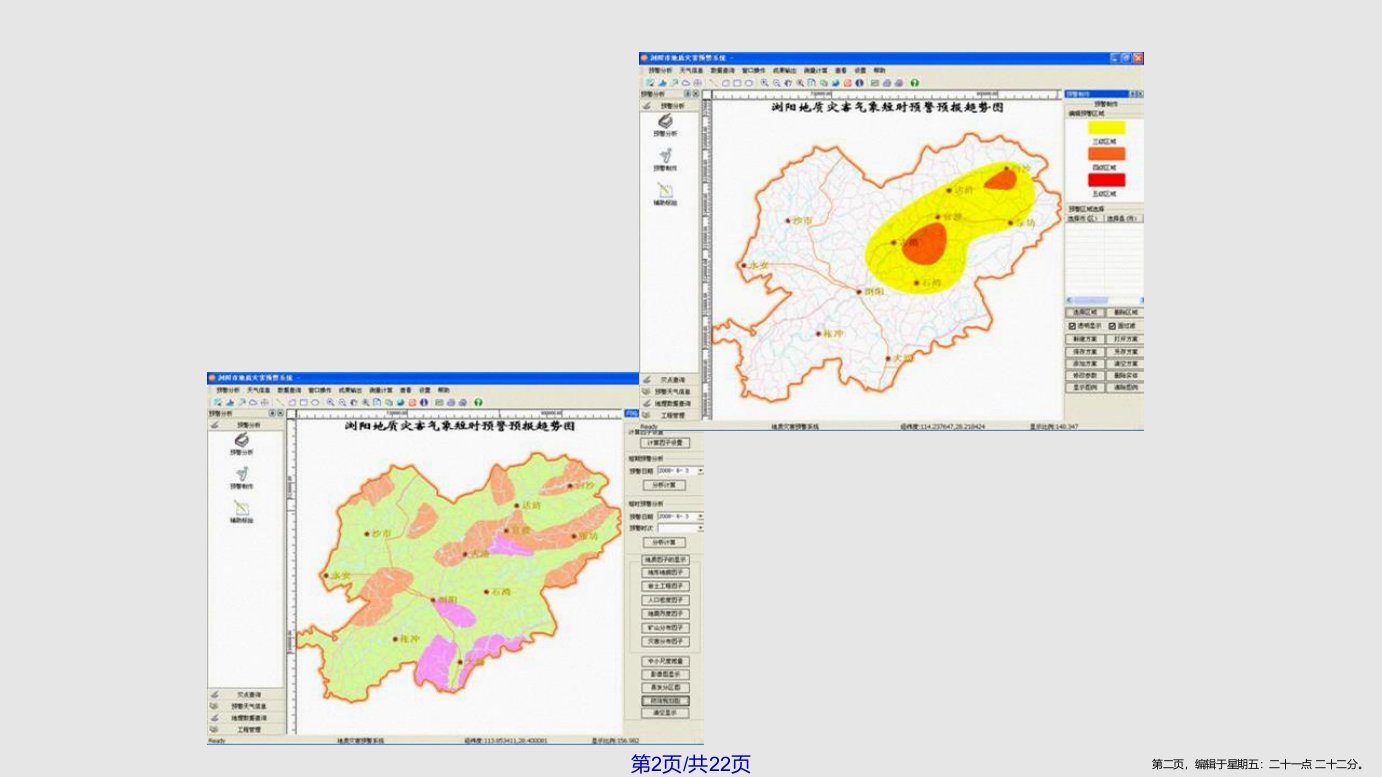Click horizontal scrollbar in upper window right panel
This screenshot has width=1382, height=777.
[x=1104, y=300]
